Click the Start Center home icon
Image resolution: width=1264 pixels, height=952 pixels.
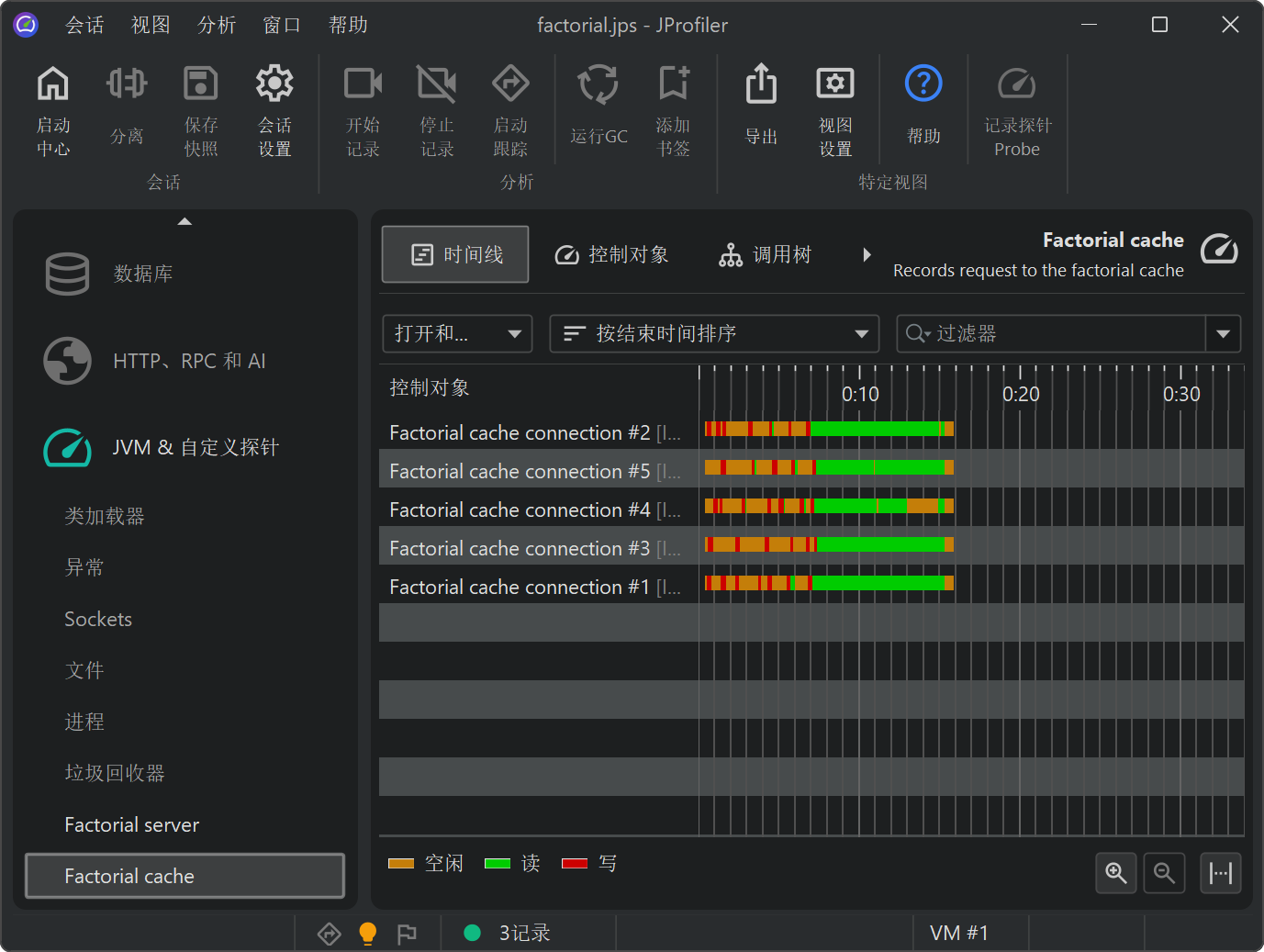pyautogui.click(x=53, y=84)
